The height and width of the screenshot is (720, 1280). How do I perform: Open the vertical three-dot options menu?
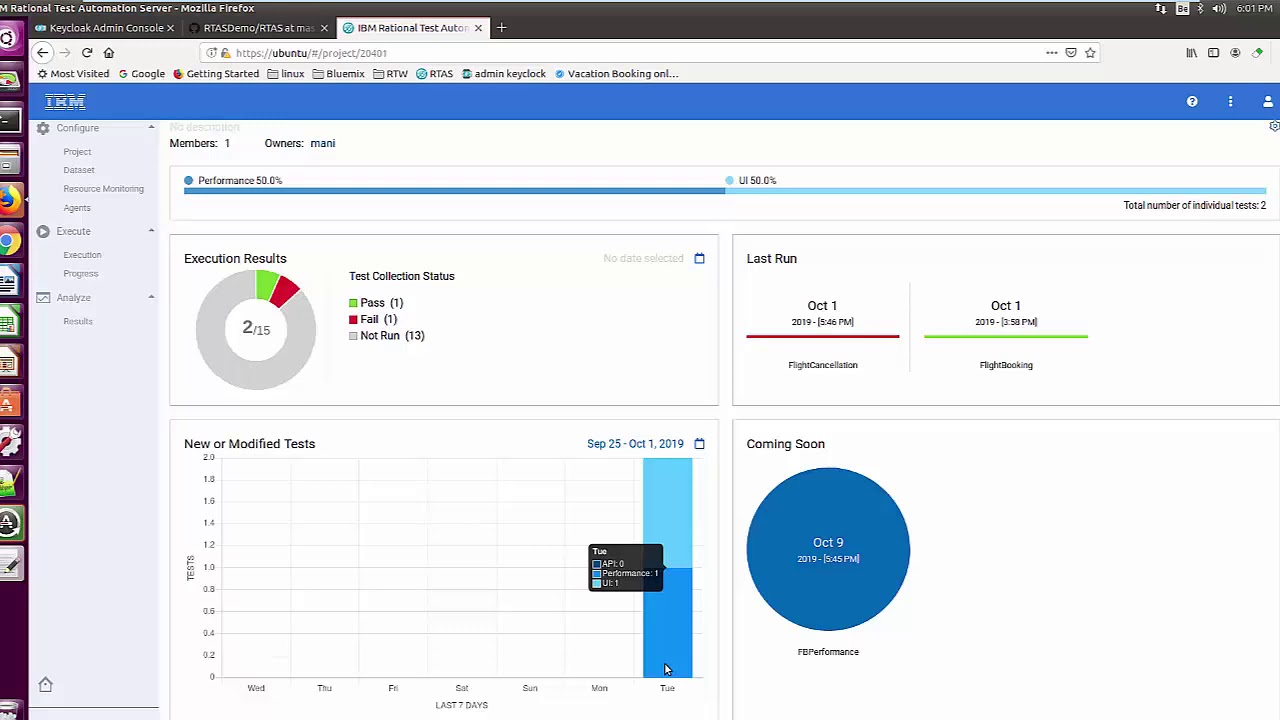(x=1230, y=101)
